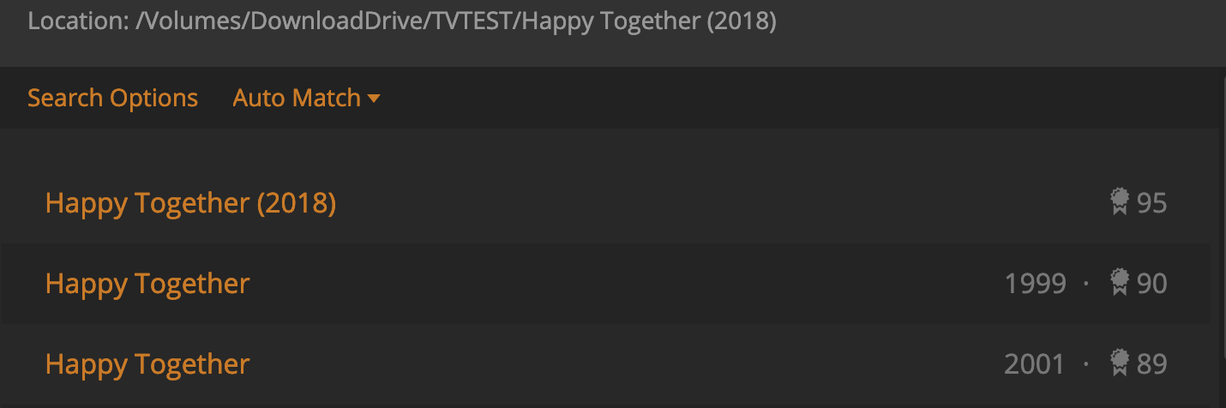Open Search Options
The image size is (1226, 408).
[112, 98]
